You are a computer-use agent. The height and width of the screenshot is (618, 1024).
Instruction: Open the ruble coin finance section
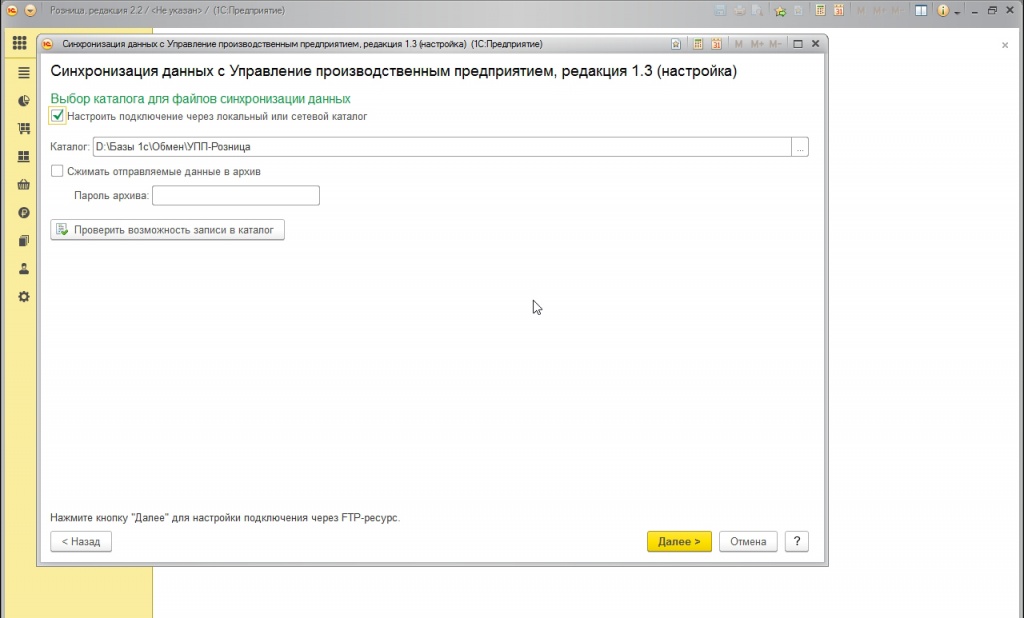pos(24,213)
